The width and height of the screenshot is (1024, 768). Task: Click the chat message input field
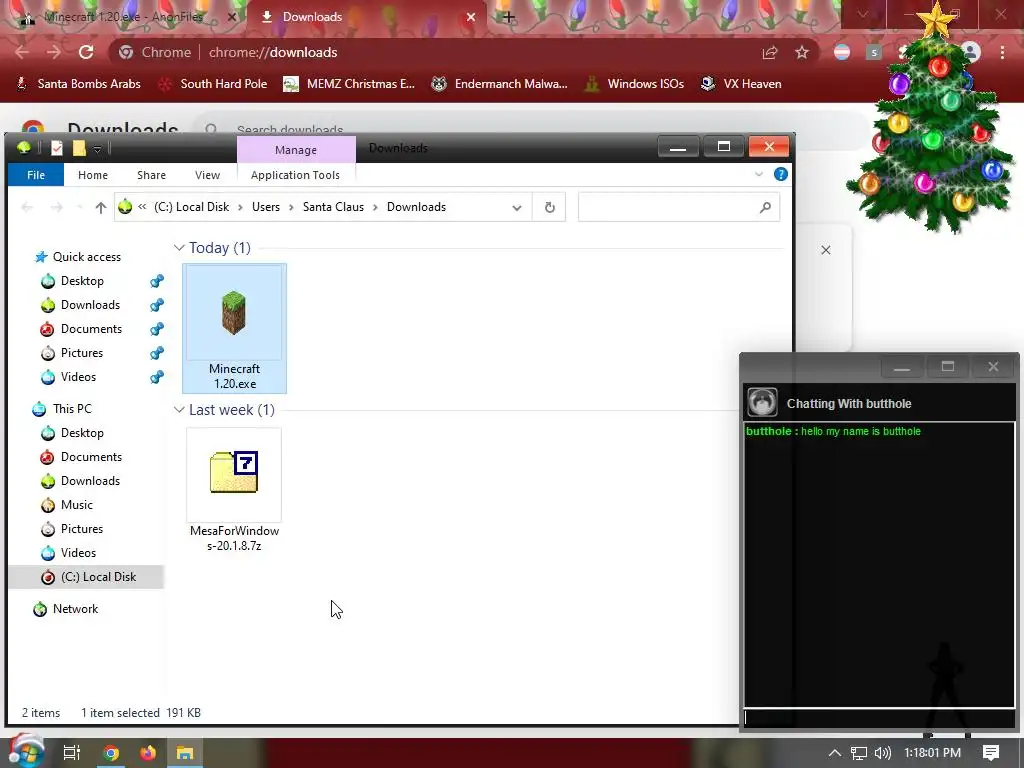(879, 718)
